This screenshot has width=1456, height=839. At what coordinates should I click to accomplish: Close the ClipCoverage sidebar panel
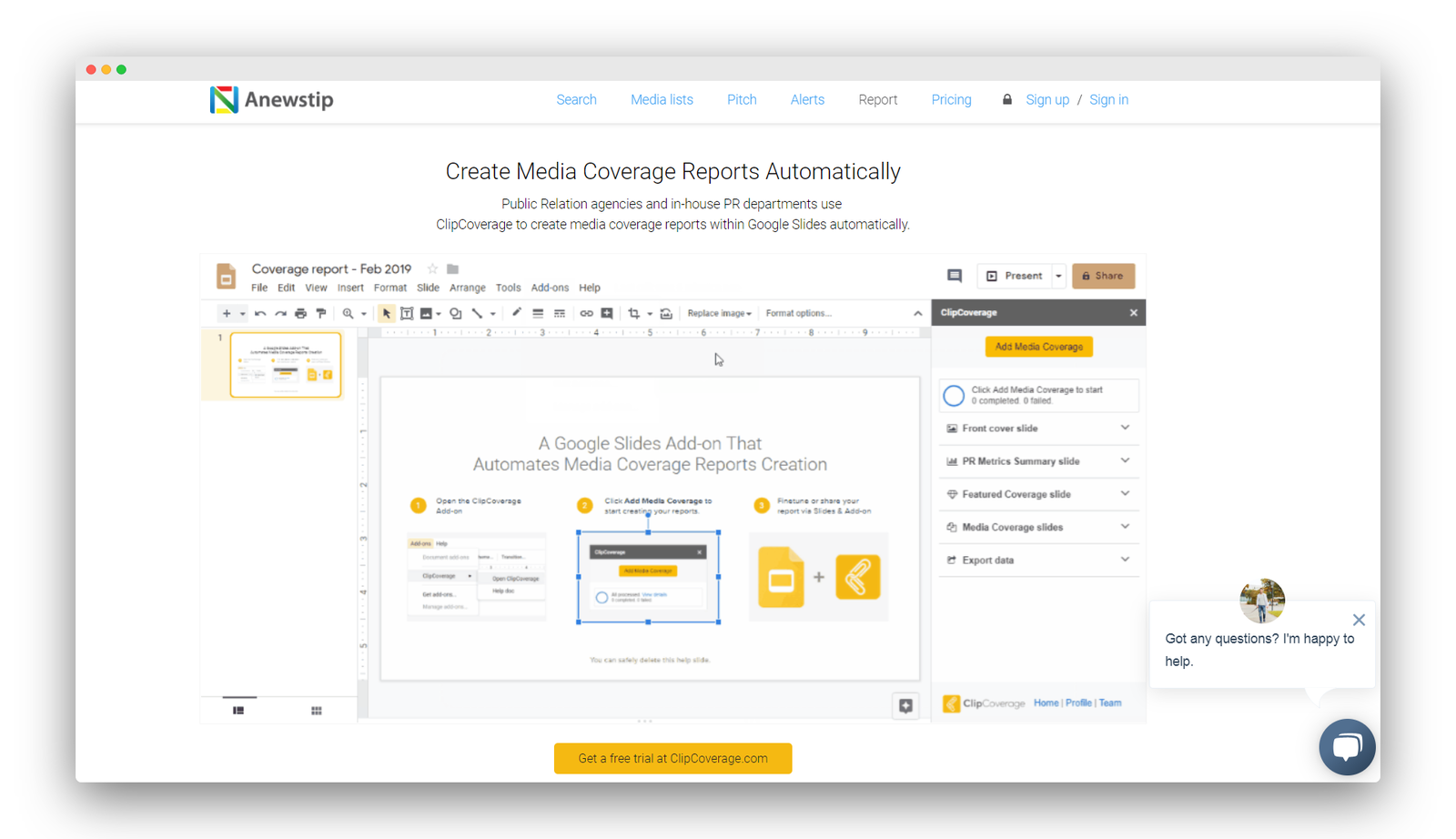1134,313
